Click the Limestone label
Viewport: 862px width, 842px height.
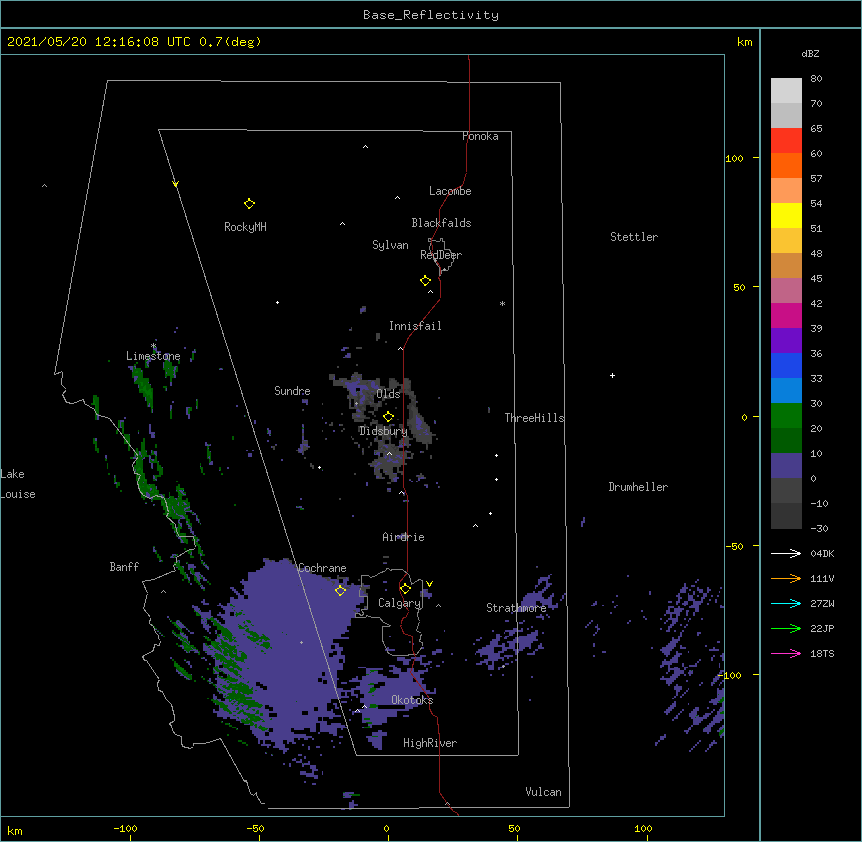pyautogui.click(x=153, y=356)
